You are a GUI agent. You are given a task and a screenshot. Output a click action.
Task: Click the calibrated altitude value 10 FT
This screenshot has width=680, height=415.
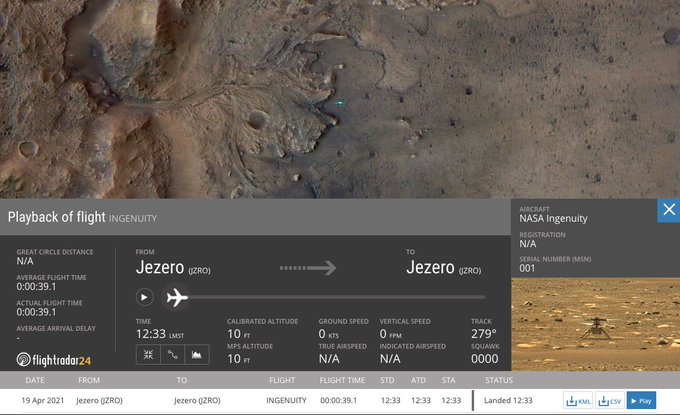[x=239, y=334]
